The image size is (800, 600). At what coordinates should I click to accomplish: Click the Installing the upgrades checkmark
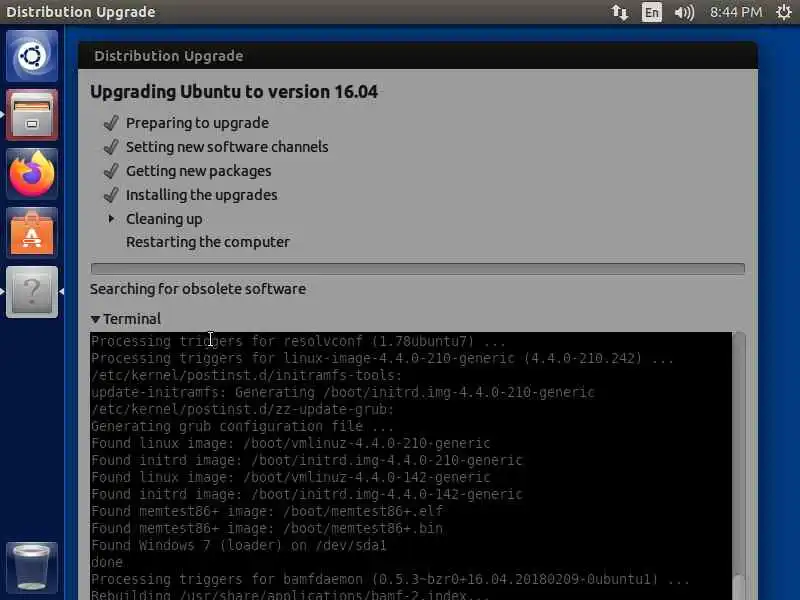(x=111, y=195)
